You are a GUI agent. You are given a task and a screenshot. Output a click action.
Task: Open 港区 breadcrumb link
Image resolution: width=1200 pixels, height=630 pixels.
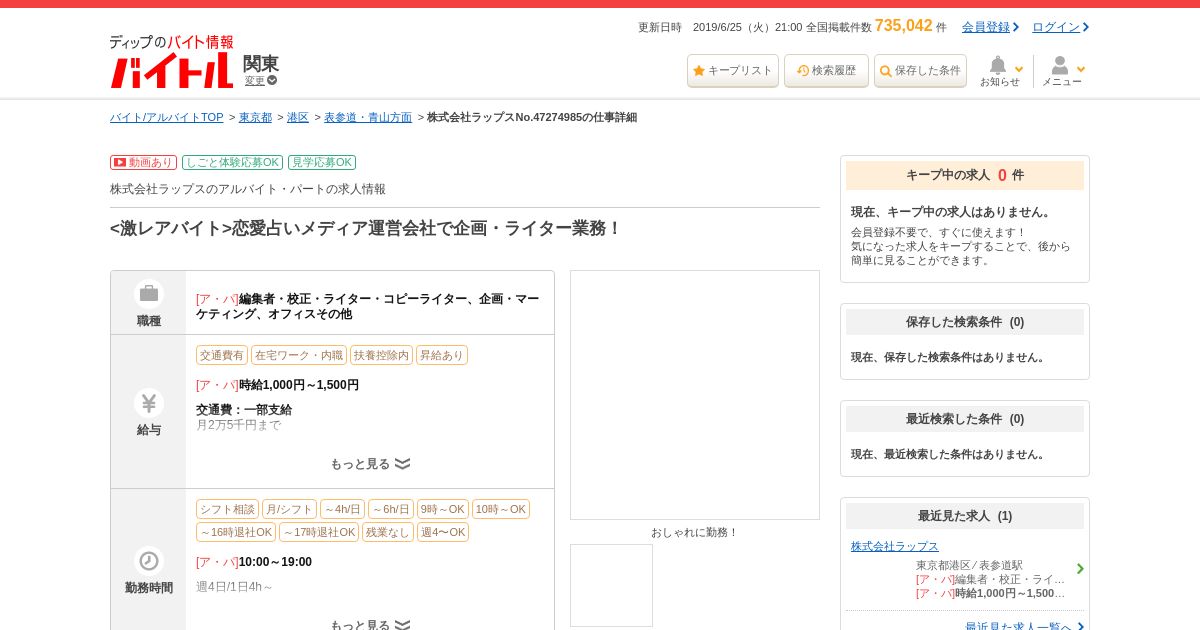(x=298, y=117)
